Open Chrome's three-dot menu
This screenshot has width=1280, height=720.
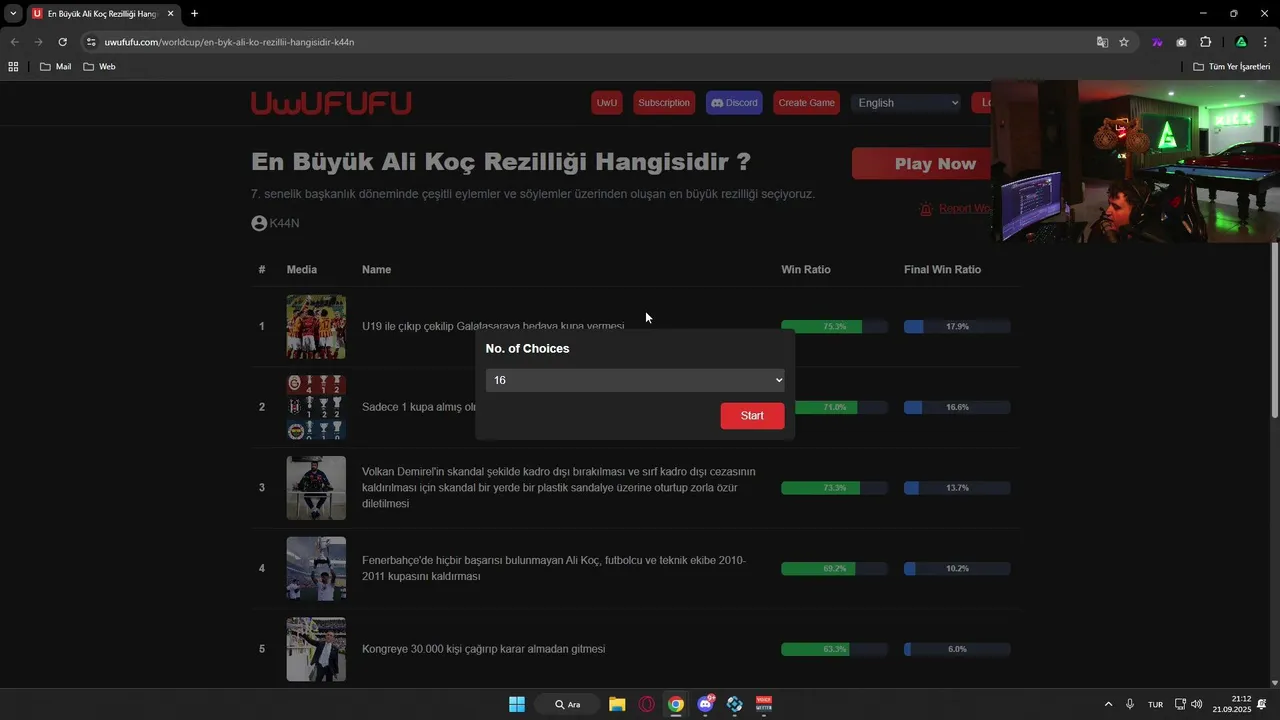coord(1266,42)
